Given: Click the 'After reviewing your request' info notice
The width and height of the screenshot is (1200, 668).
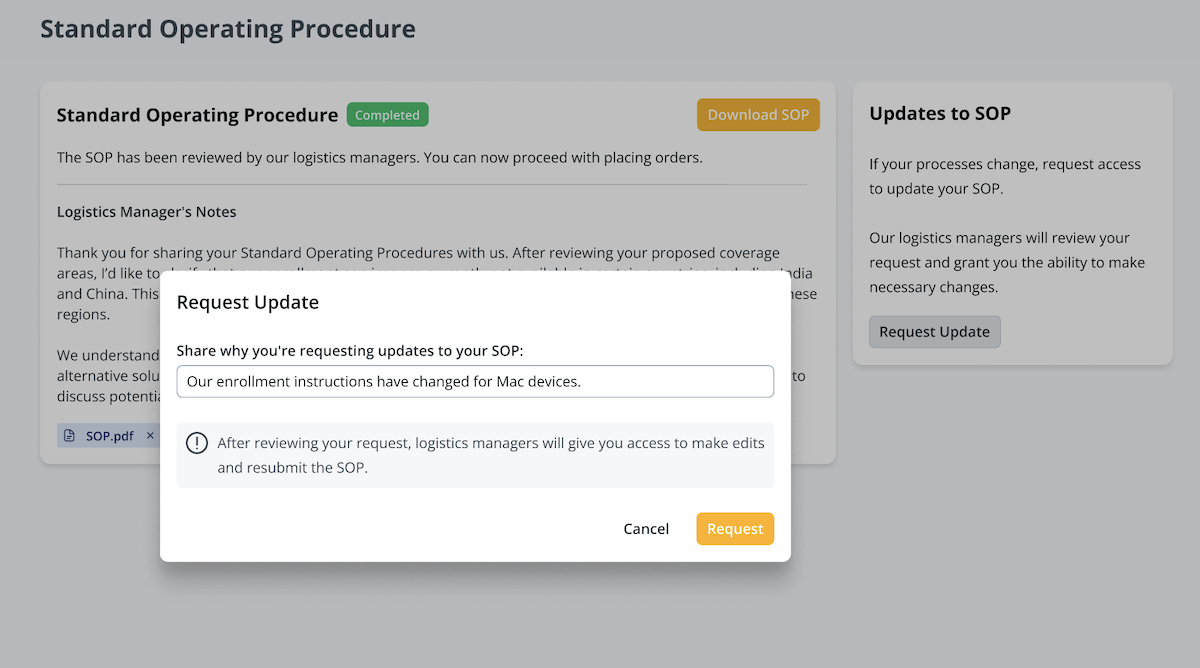Looking at the screenshot, I should pyautogui.click(x=490, y=455).
